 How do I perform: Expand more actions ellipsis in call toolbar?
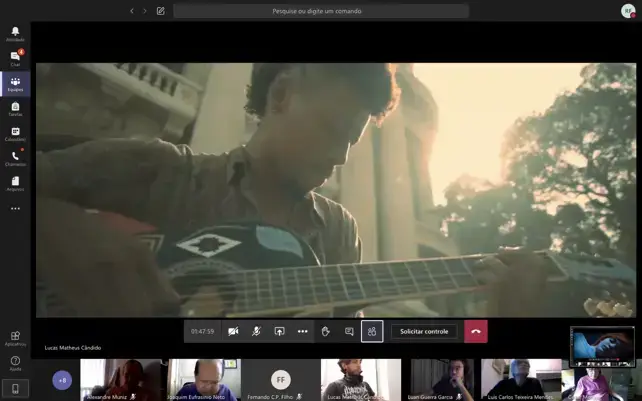pyautogui.click(x=302, y=331)
